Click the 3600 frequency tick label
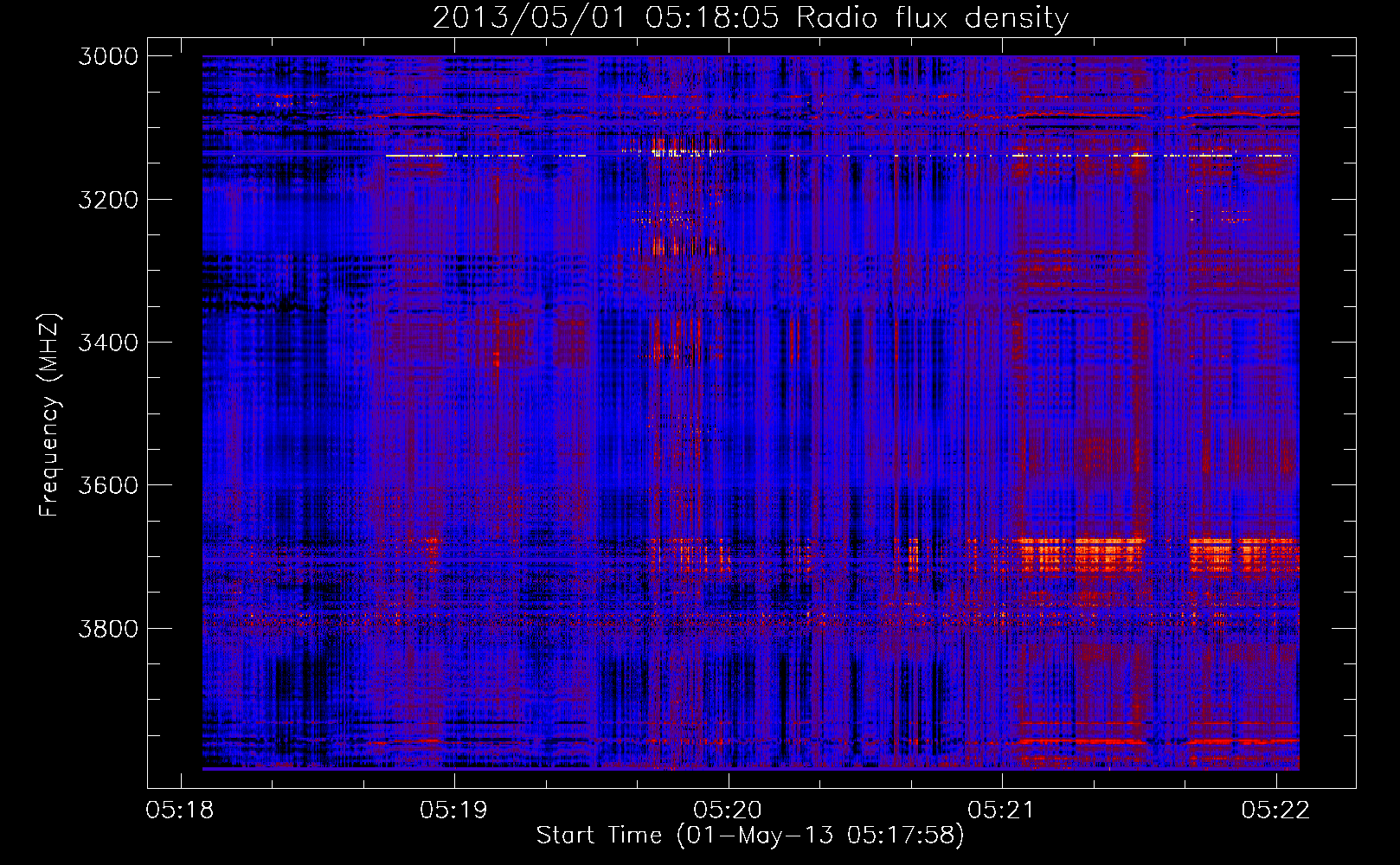Screen dimensions: 1400x865 click(x=108, y=485)
